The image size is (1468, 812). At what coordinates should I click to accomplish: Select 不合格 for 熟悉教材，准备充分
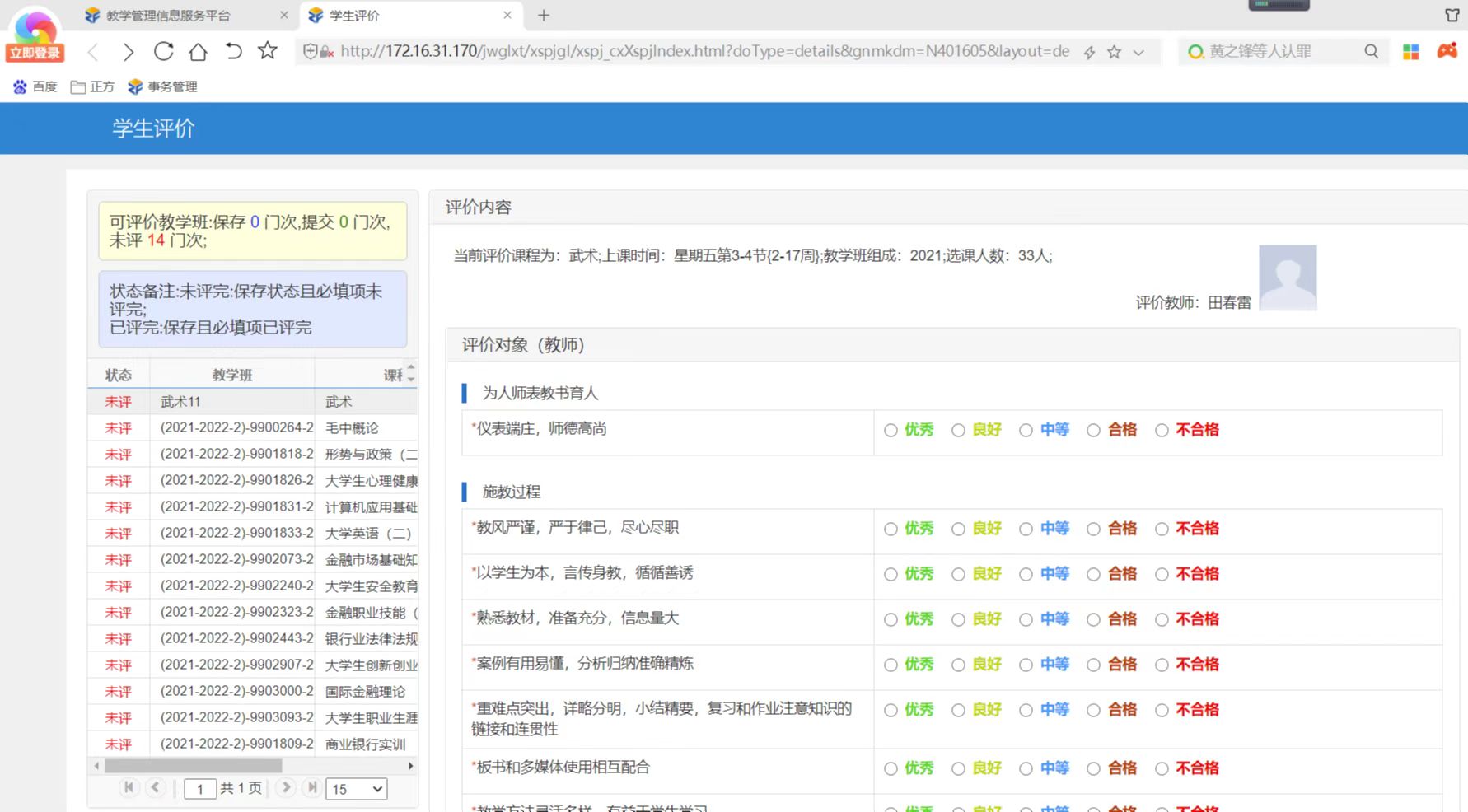[x=1162, y=619]
